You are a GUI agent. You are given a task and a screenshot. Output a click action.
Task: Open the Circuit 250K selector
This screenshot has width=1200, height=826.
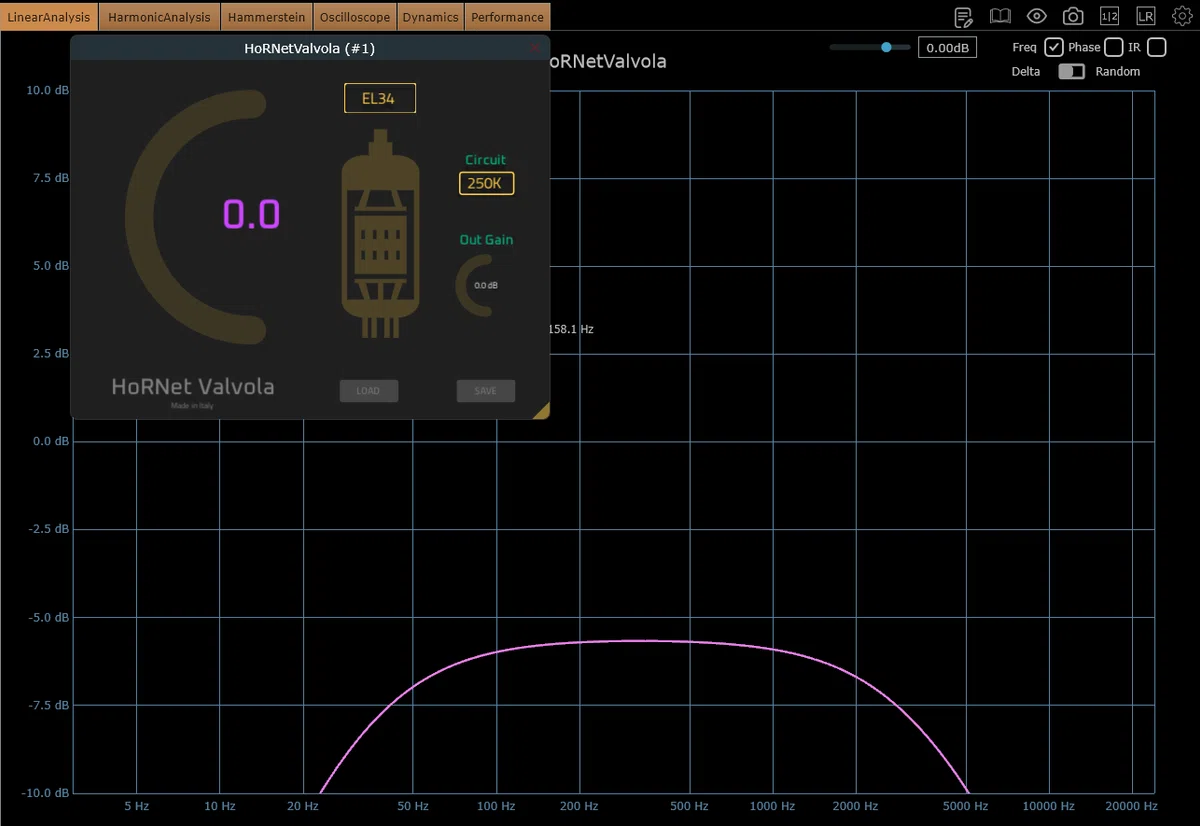click(x=487, y=183)
